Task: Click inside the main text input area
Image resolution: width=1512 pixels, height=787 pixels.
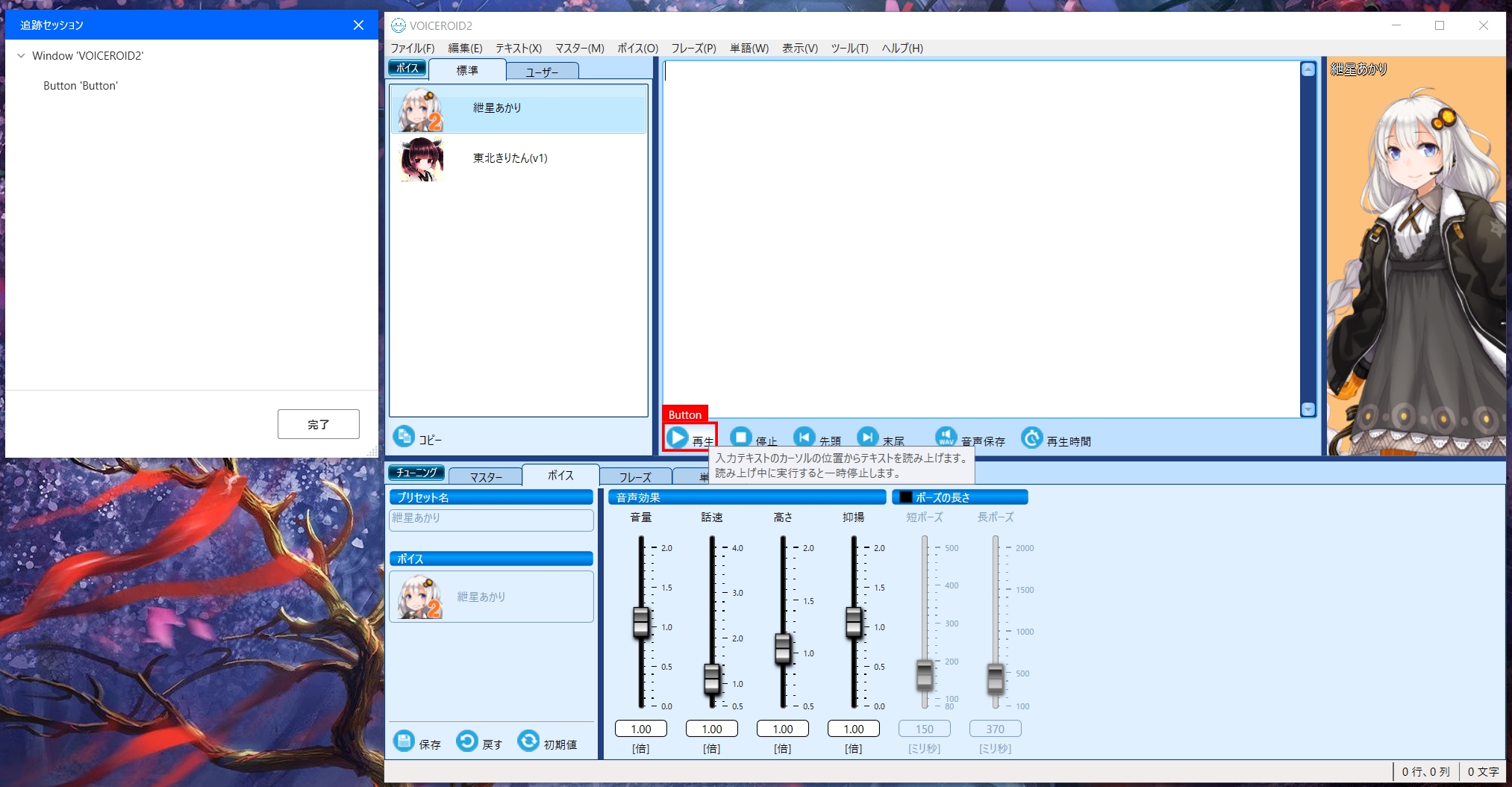Action: click(x=981, y=239)
